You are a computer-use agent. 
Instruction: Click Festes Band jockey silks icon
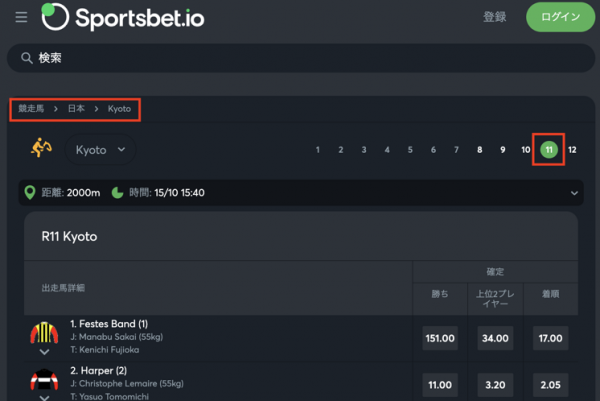pos(44,333)
